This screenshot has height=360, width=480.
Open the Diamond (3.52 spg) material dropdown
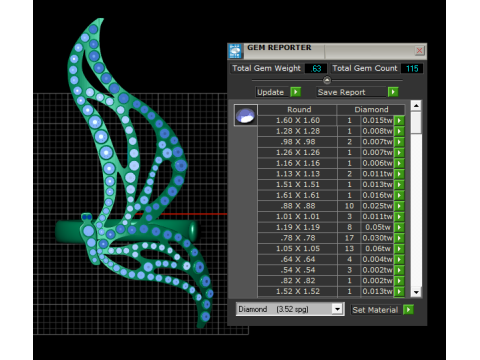click(337, 309)
